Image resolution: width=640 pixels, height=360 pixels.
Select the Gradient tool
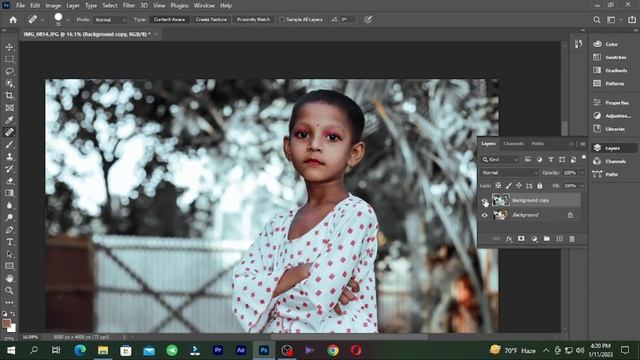pos(9,193)
